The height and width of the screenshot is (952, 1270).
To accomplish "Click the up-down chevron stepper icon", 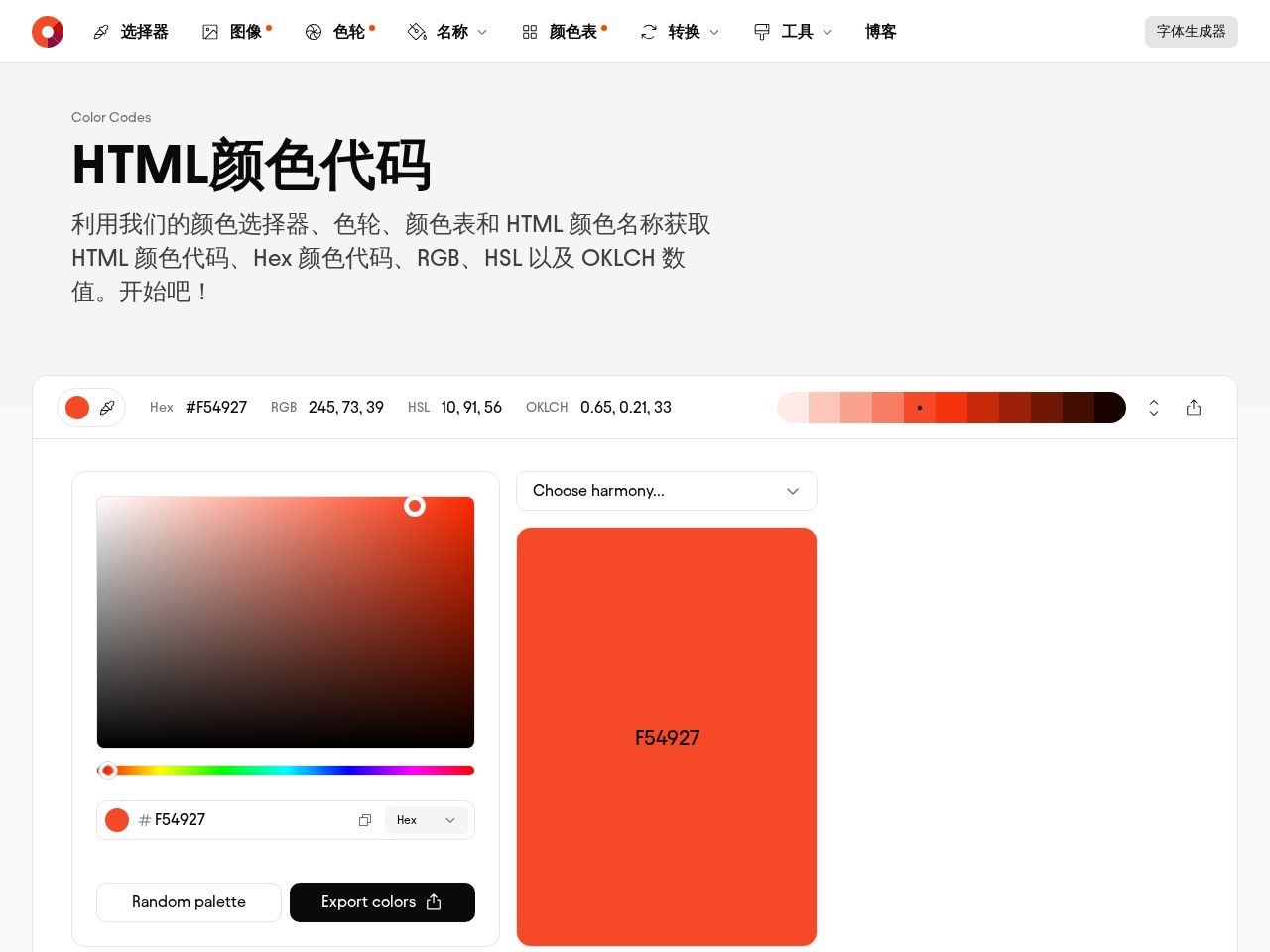I will (x=1154, y=408).
